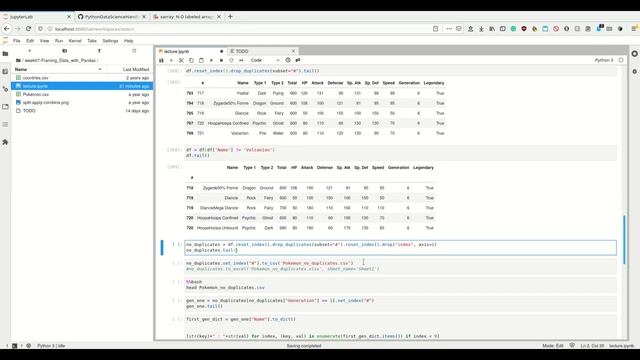This screenshot has width=640, height=360.
Task: Select countries.csv in the file browser
Action: (x=82, y=78)
